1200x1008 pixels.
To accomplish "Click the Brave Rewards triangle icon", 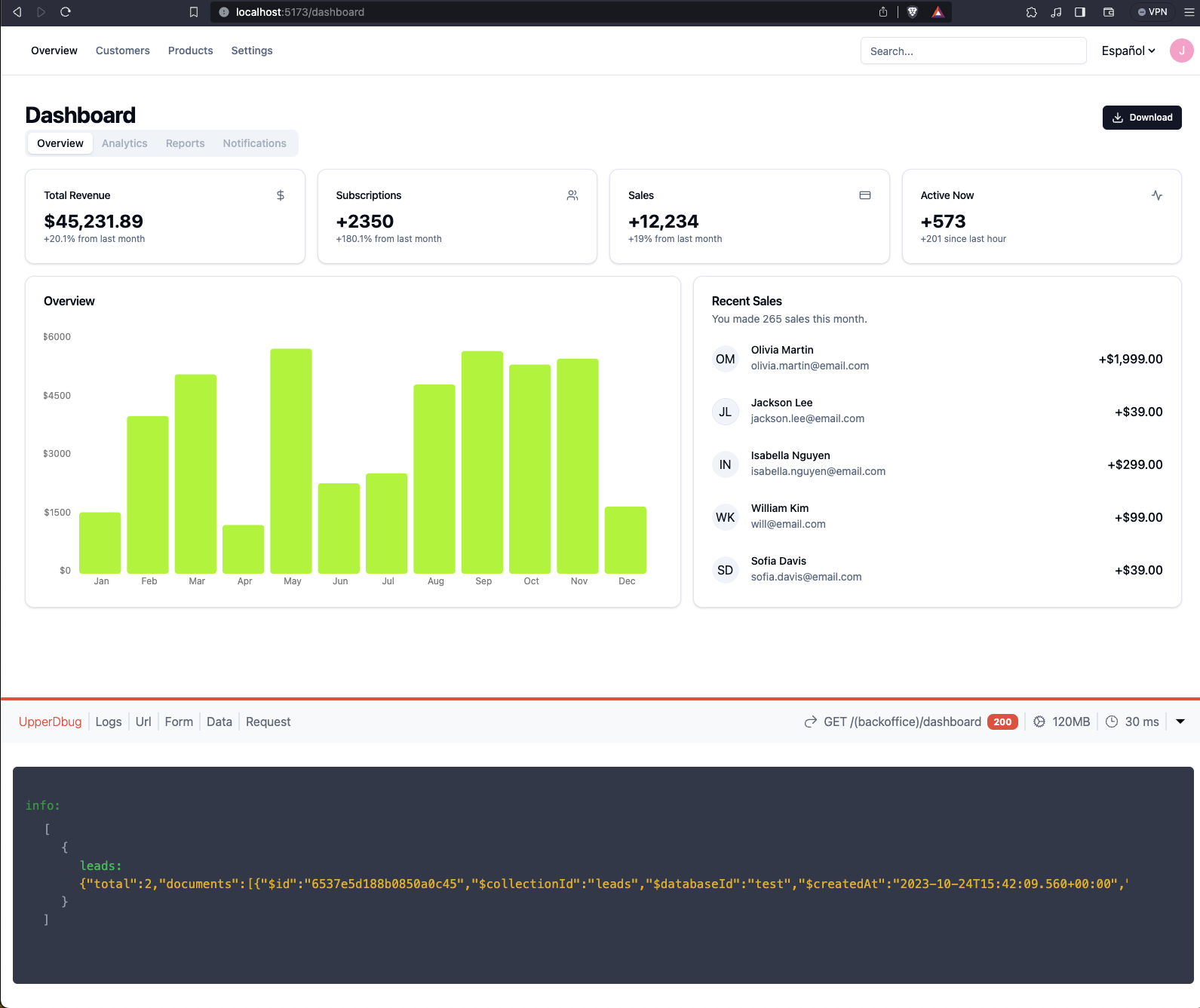I will pyautogui.click(x=938, y=12).
